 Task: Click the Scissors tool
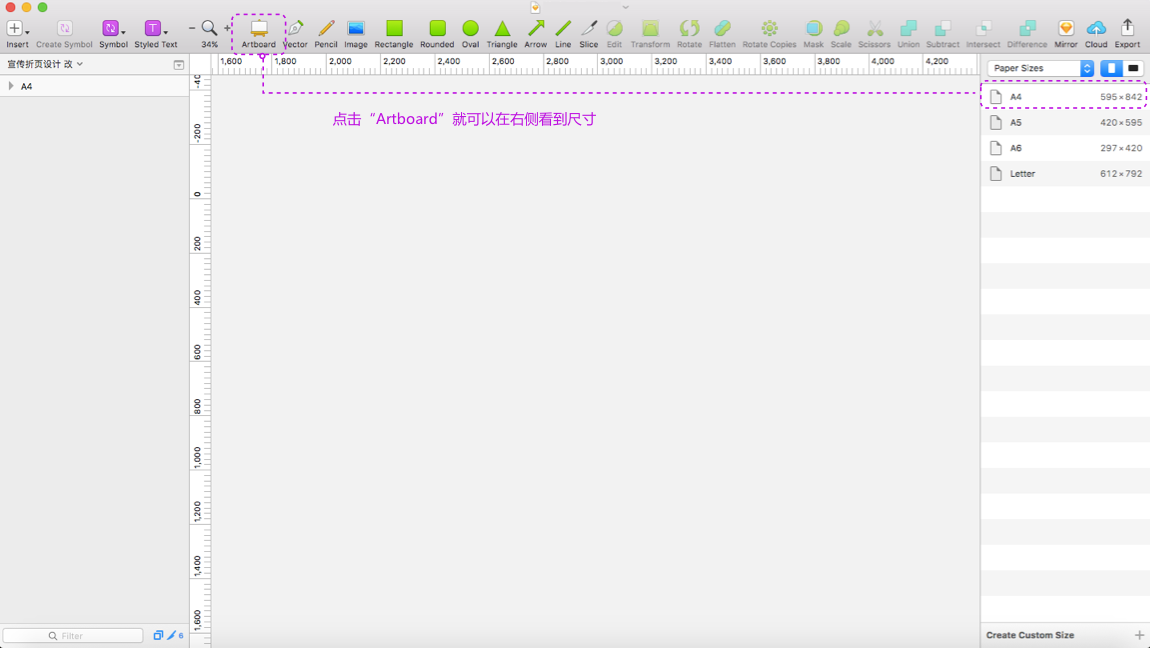874,33
